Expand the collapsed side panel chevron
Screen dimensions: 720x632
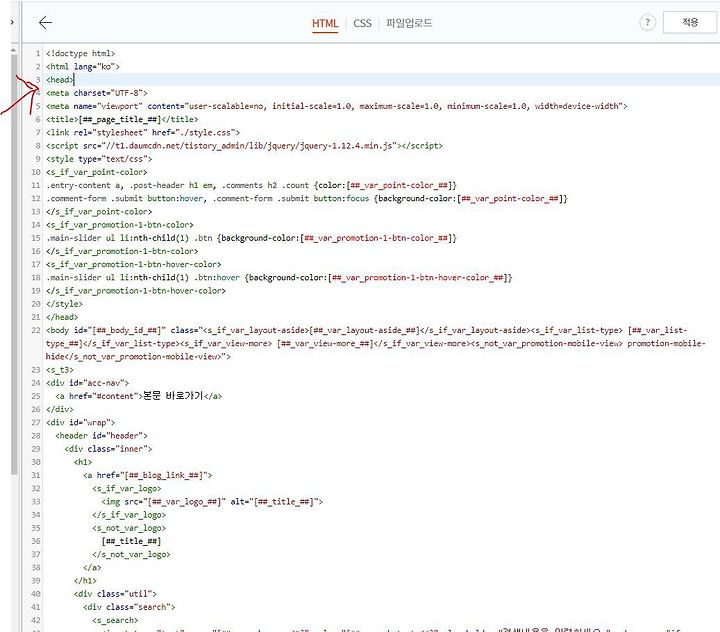[x=12, y=22]
